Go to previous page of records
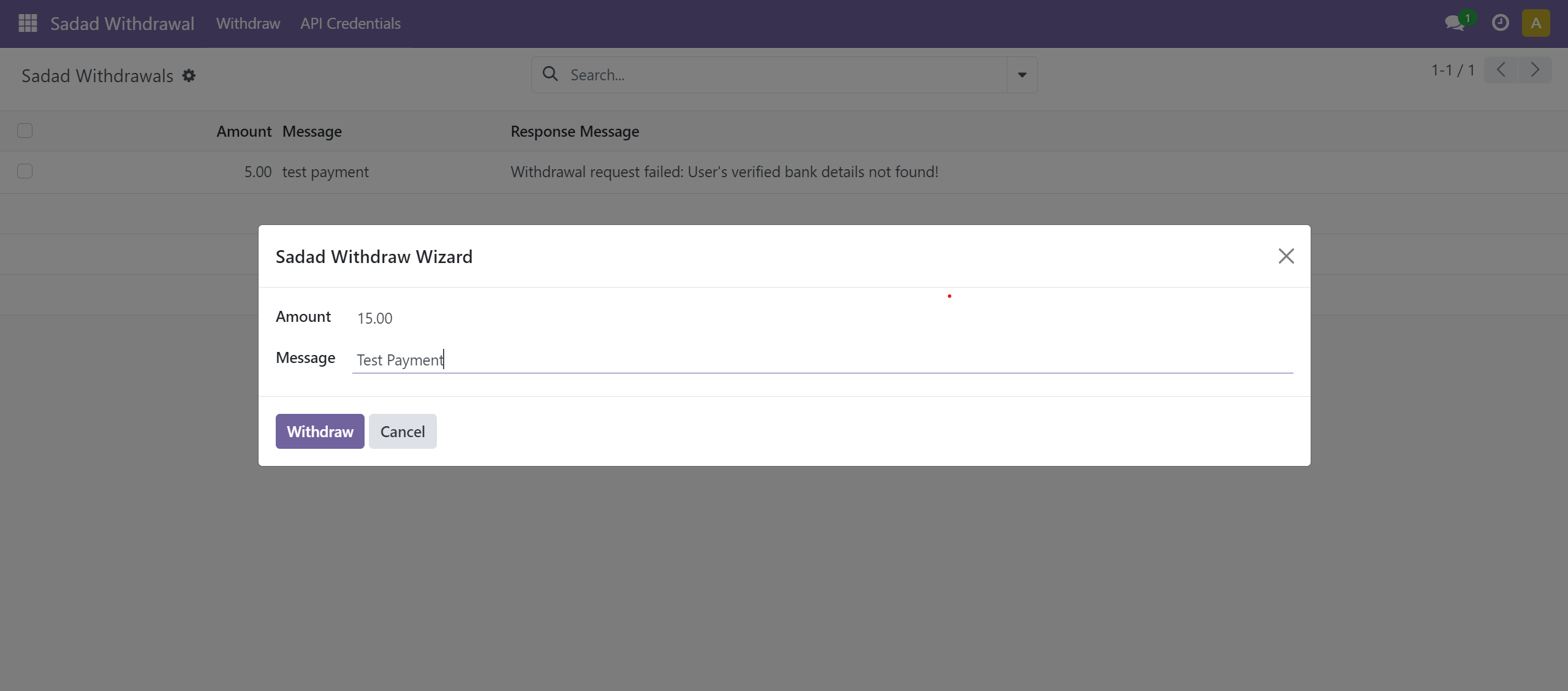Viewport: 1568px width, 691px height. click(x=1501, y=70)
